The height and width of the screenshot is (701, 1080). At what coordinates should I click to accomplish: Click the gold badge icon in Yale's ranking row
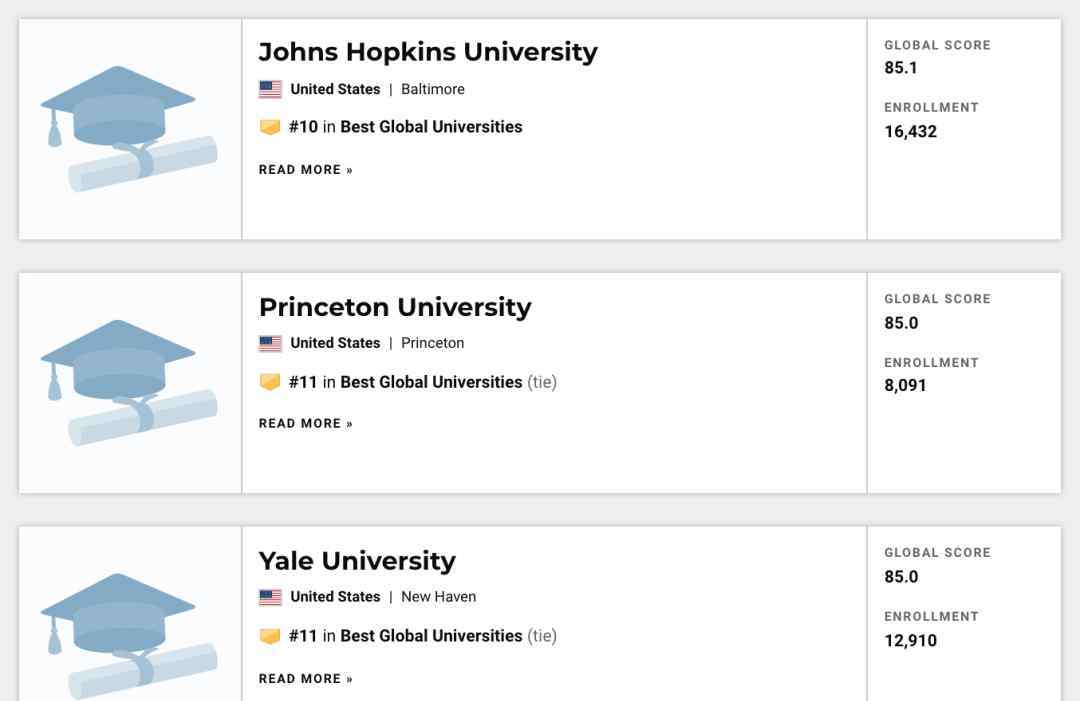point(270,636)
